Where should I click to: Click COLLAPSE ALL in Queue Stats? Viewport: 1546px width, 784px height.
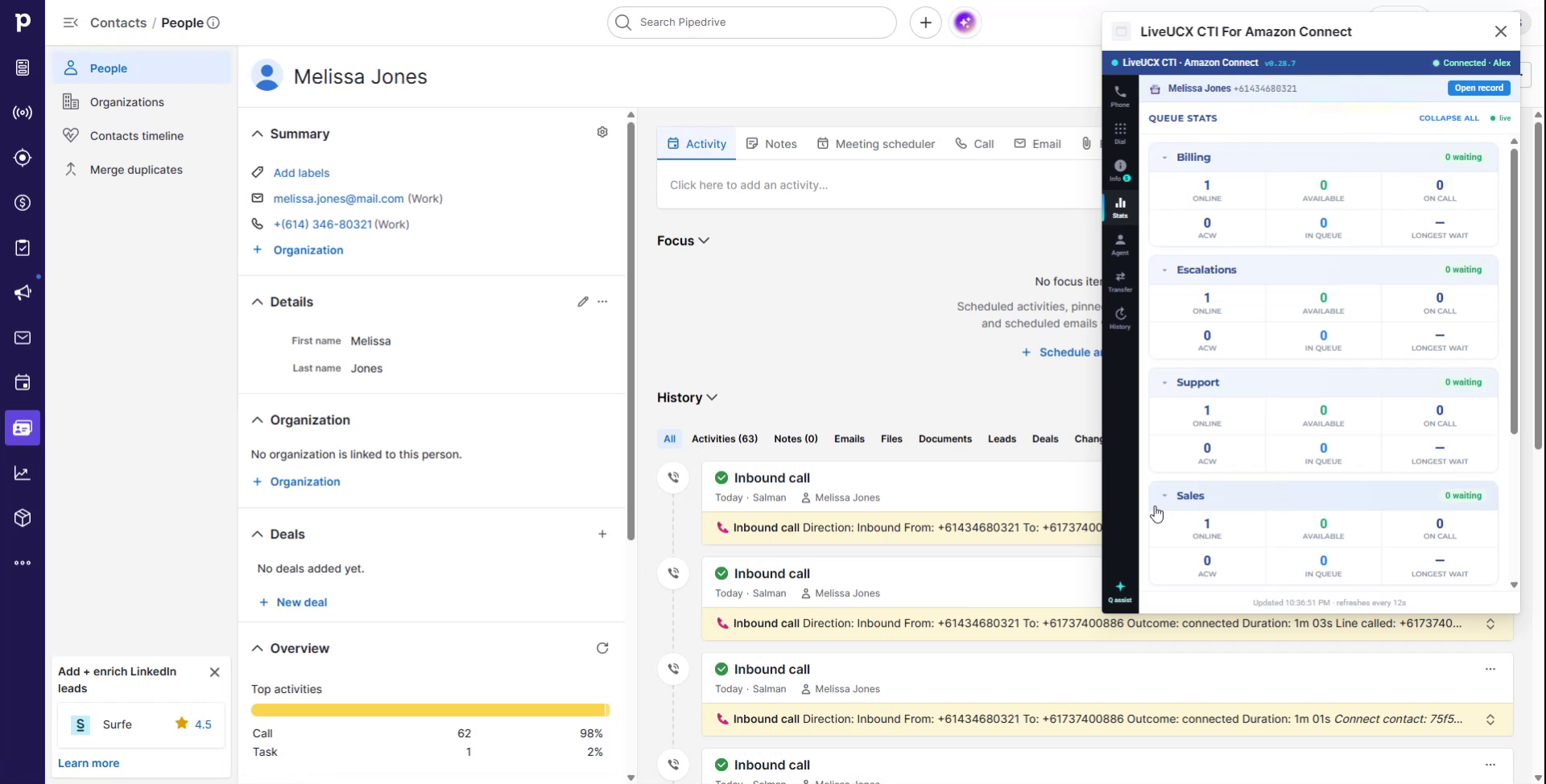pos(1449,118)
